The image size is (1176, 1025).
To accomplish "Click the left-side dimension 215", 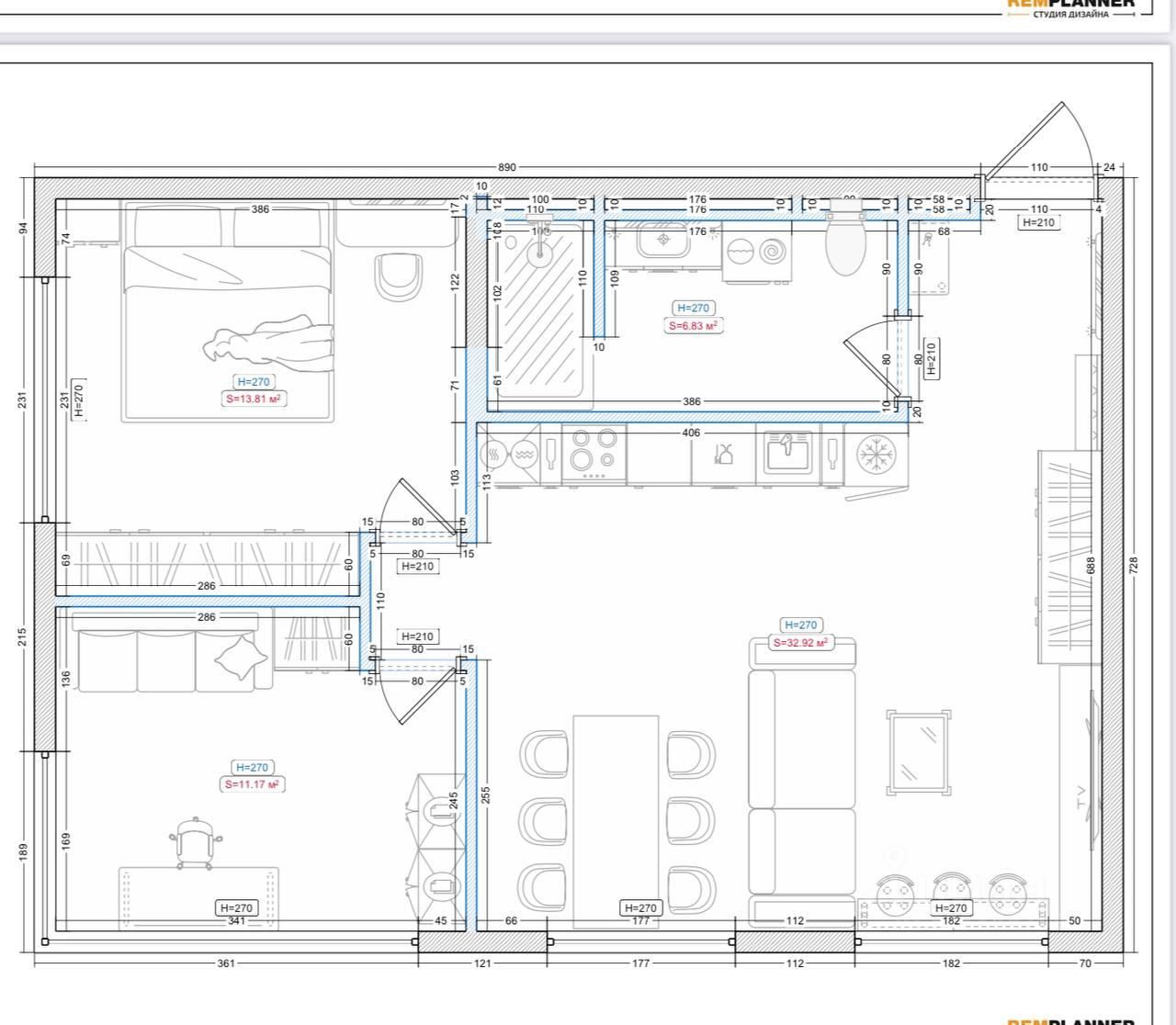I will (24, 637).
